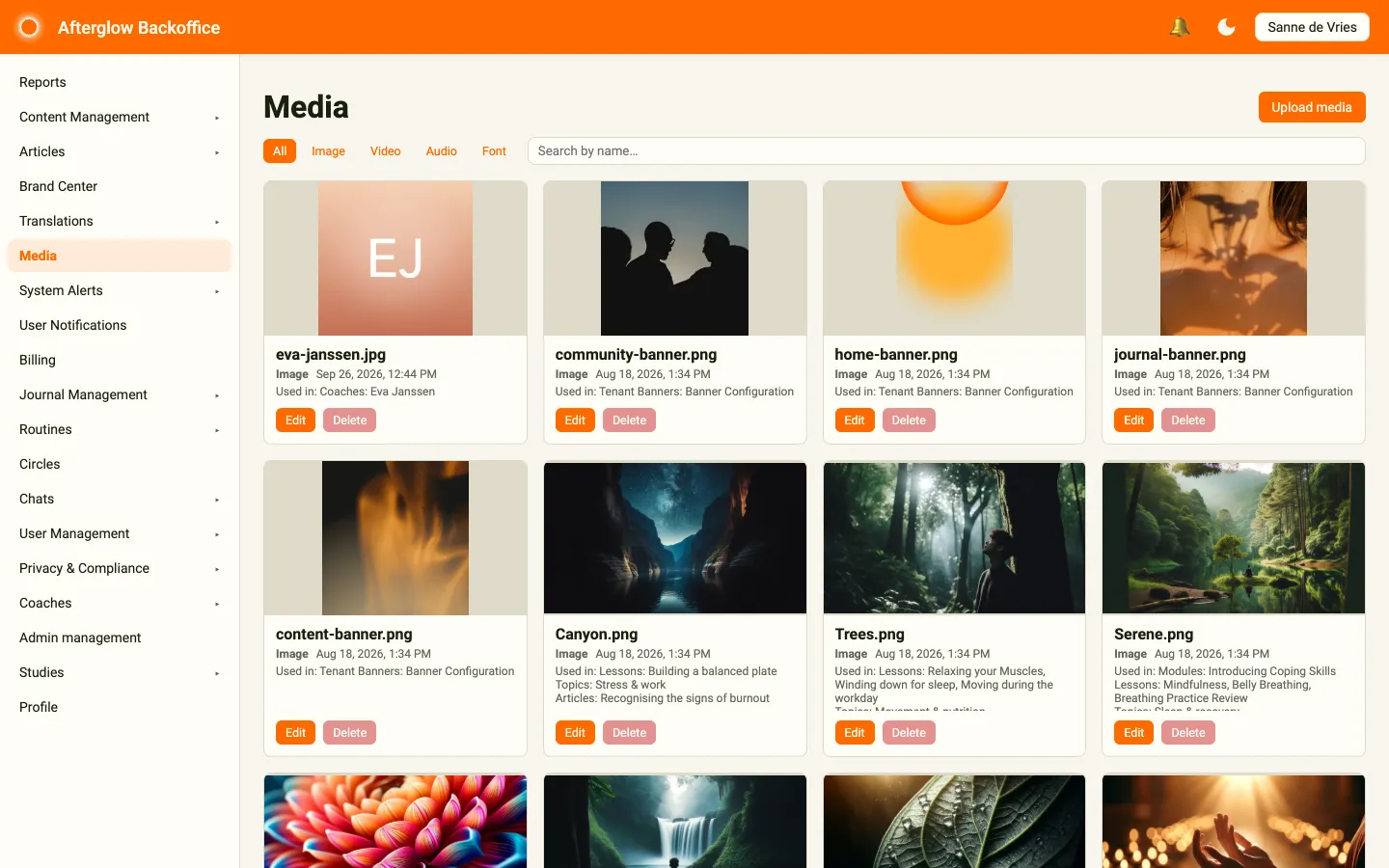Click the Search by name field
Image resolution: width=1389 pixels, height=868 pixels.
click(946, 150)
